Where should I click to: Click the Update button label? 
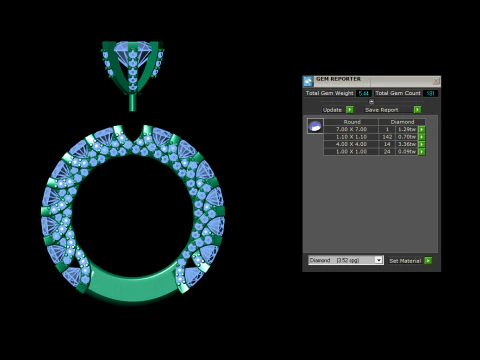pyautogui.click(x=332, y=110)
